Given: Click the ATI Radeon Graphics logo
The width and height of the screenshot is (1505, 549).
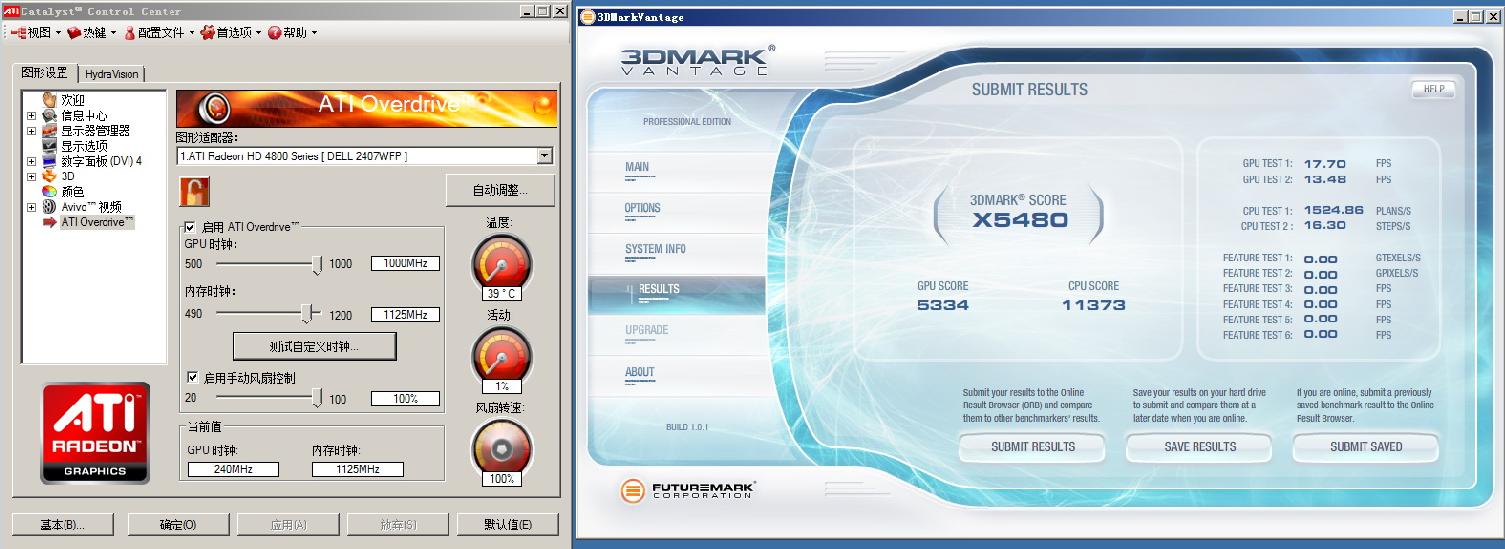Looking at the screenshot, I should (96, 433).
